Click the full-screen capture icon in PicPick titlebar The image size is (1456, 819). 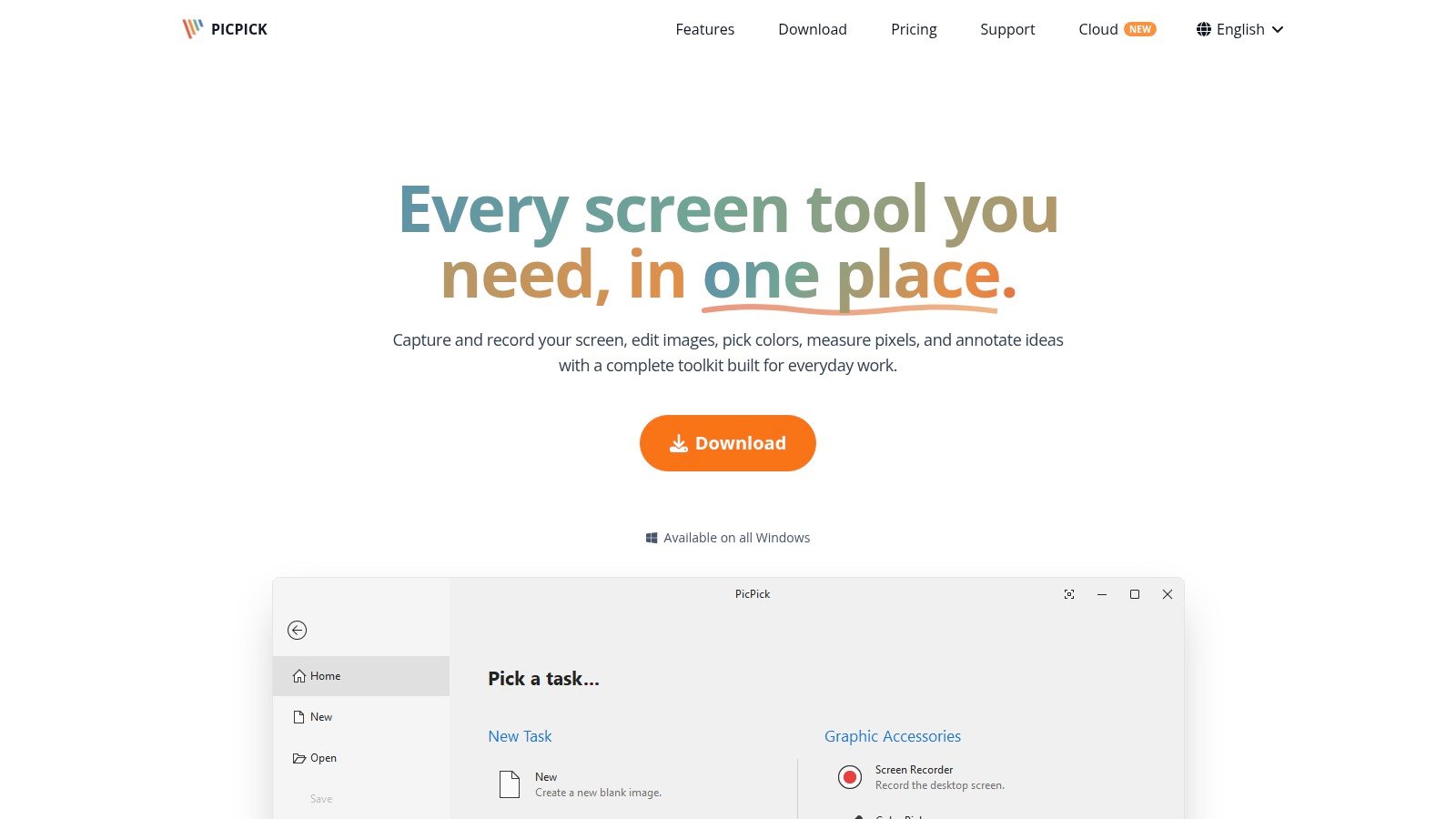coord(1069,594)
